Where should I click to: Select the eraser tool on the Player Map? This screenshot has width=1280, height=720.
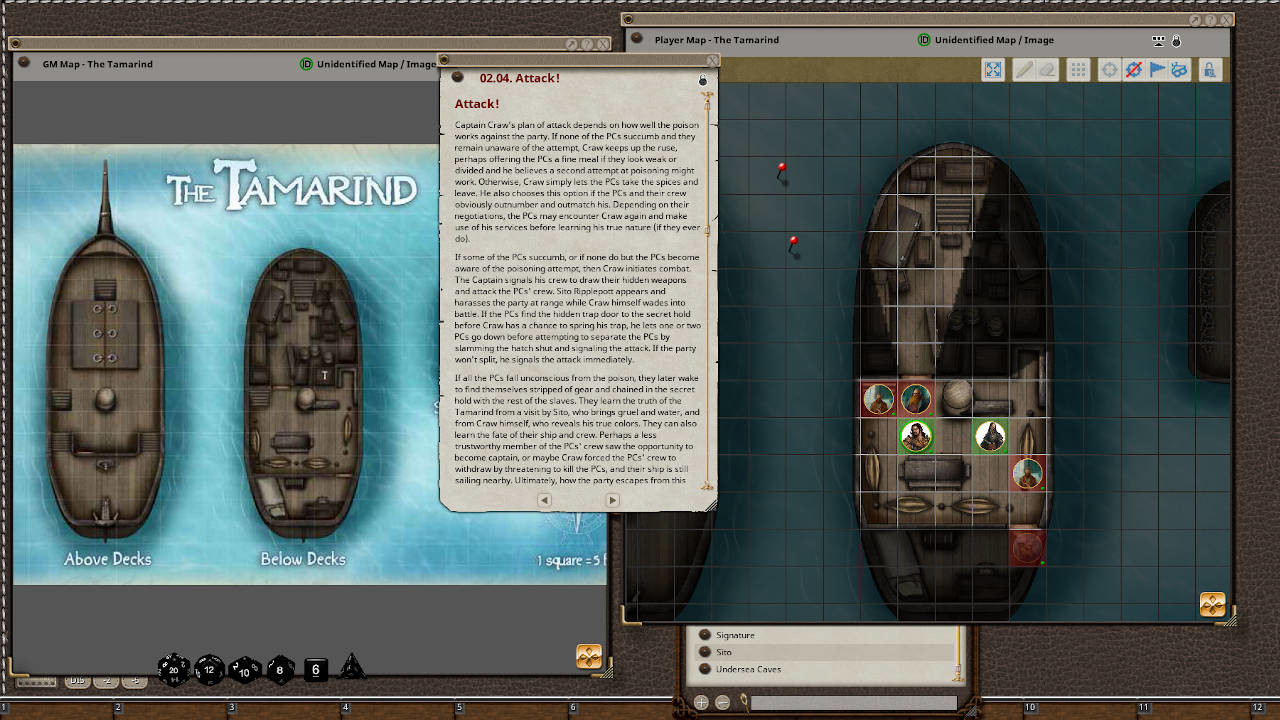pos(1049,69)
